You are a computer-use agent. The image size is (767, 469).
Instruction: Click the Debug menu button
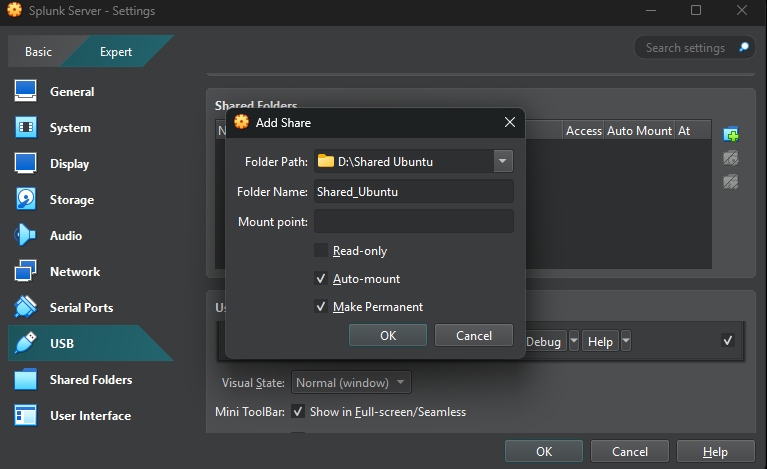[x=543, y=341]
